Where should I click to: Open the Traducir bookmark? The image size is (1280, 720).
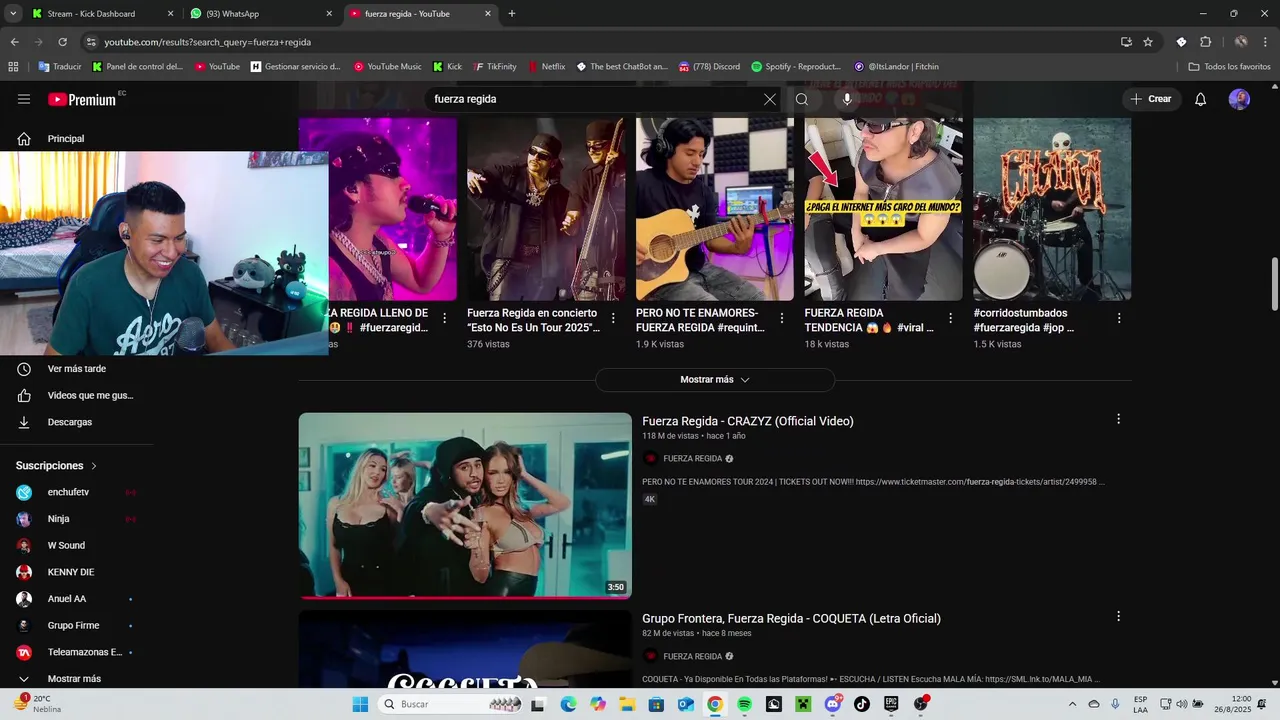[x=60, y=67]
